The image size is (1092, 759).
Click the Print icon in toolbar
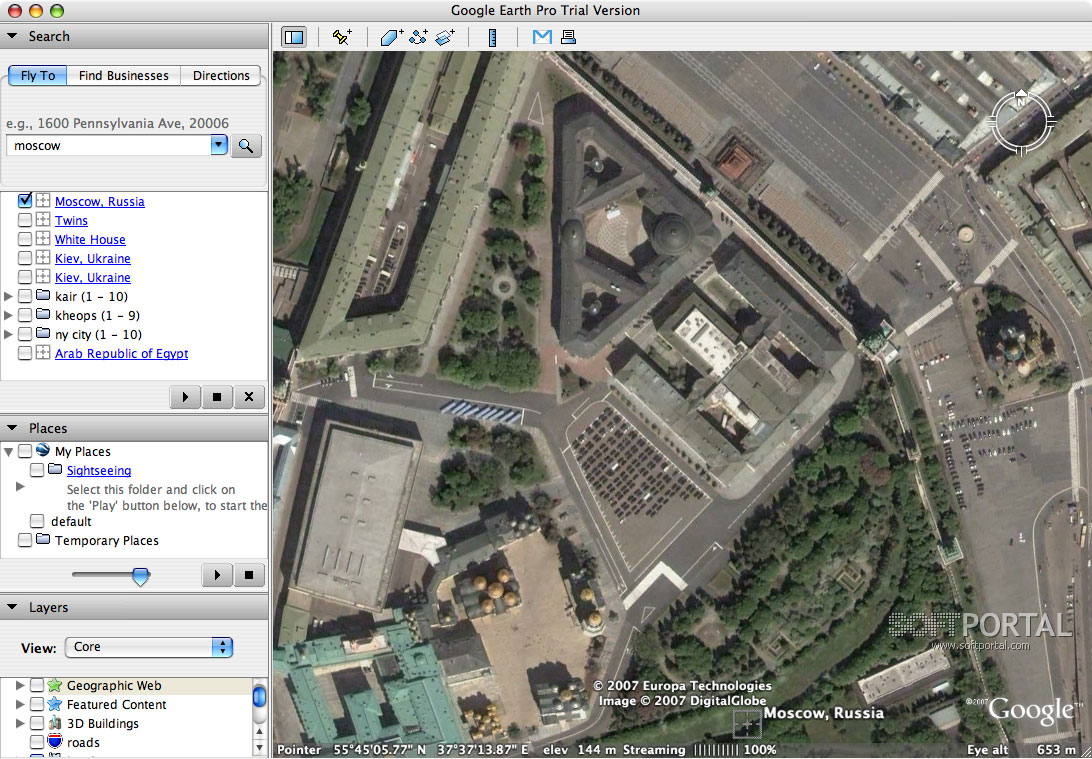[568, 37]
